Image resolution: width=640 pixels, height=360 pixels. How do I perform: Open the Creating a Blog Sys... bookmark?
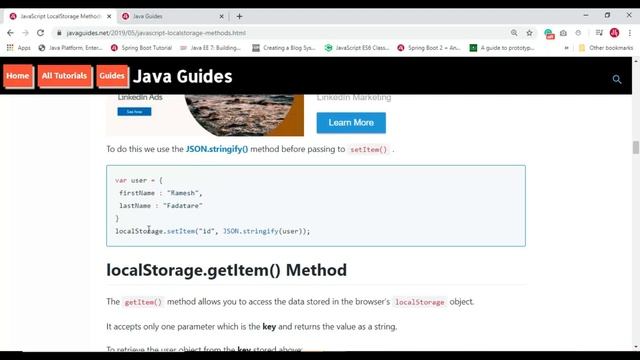pyautogui.click(x=284, y=48)
